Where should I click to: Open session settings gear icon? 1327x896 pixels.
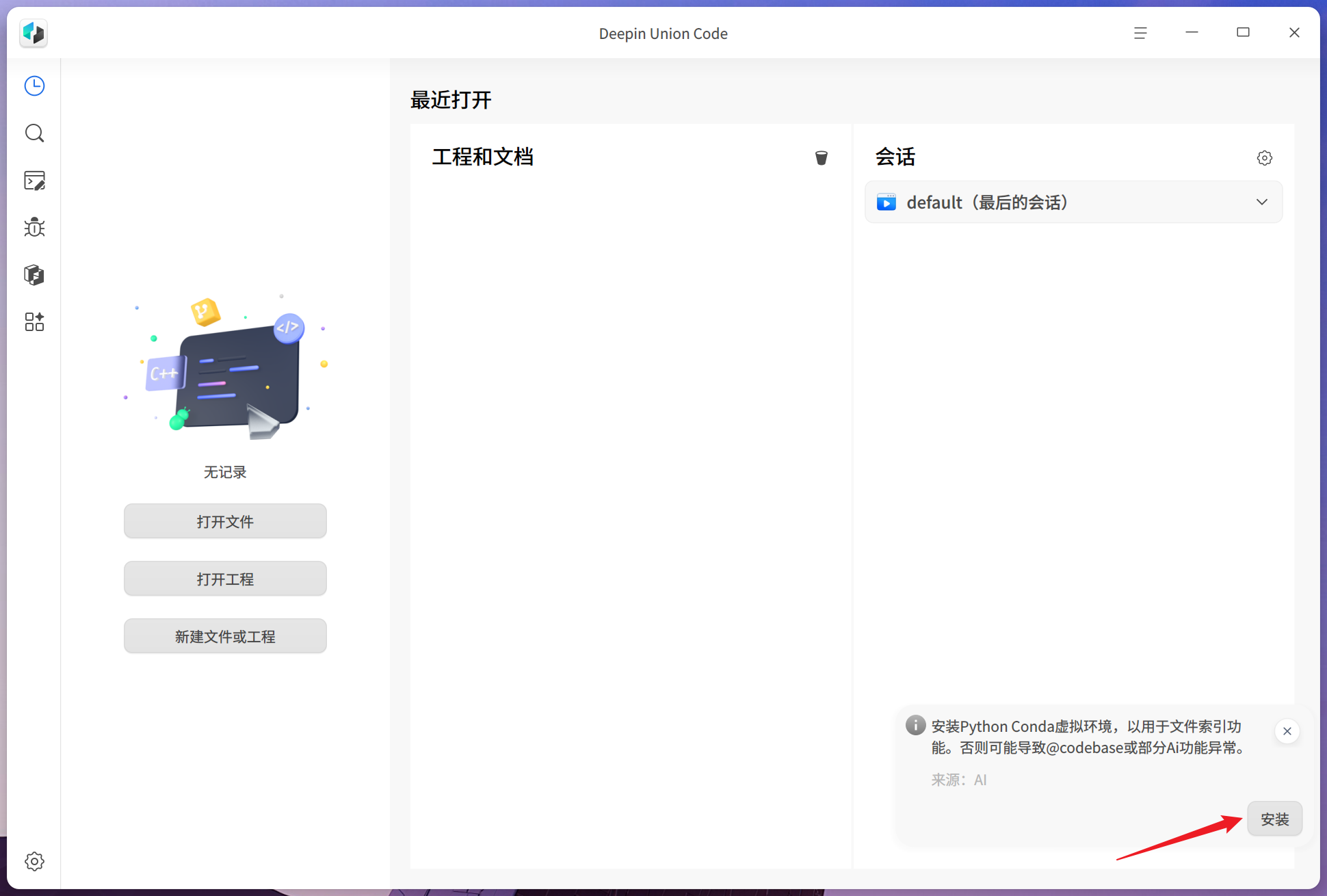(x=1264, y=158)
